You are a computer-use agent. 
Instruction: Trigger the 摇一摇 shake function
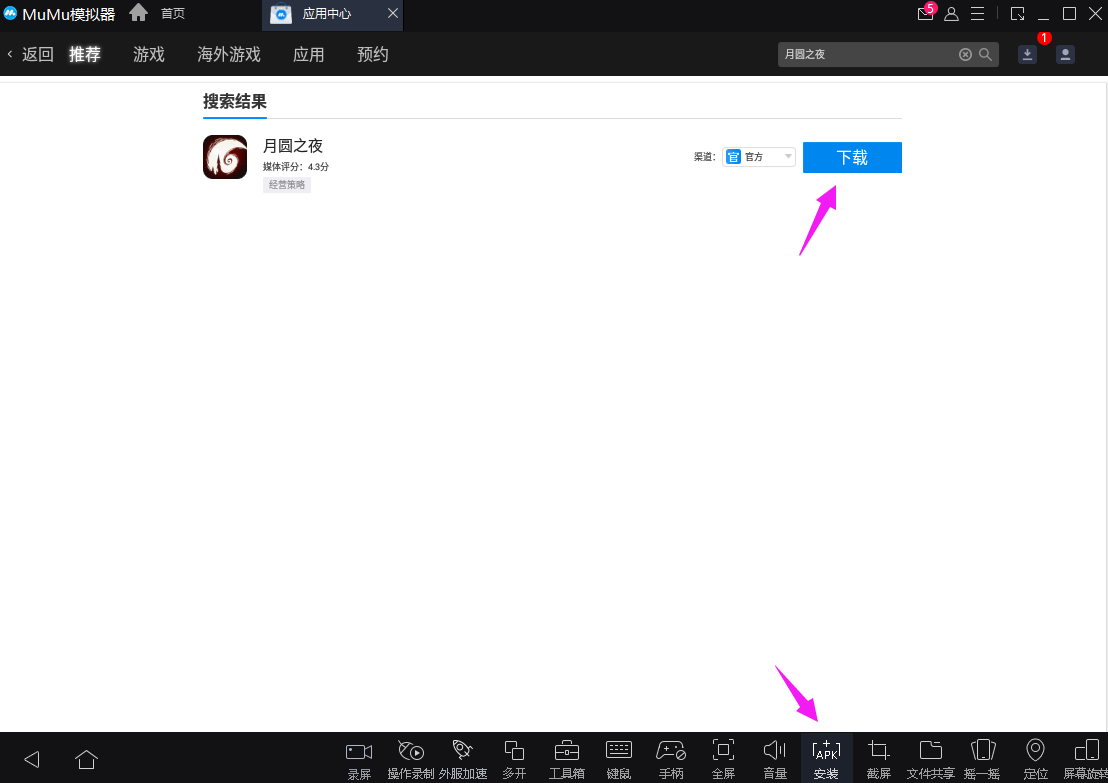point(982,759)
